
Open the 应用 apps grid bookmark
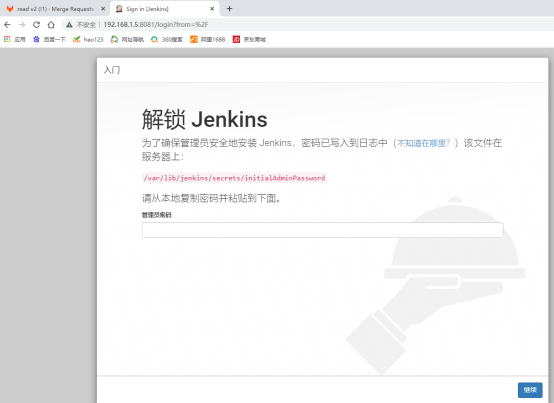pos(14,39)
